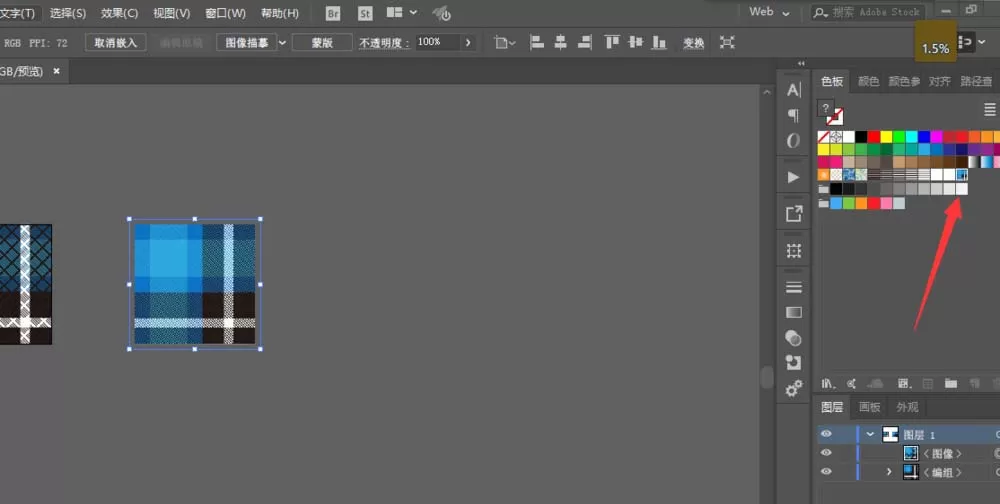The image size is (1000, 504).
Task: Open the Actions play panel icon
Action: click(793, 177)
